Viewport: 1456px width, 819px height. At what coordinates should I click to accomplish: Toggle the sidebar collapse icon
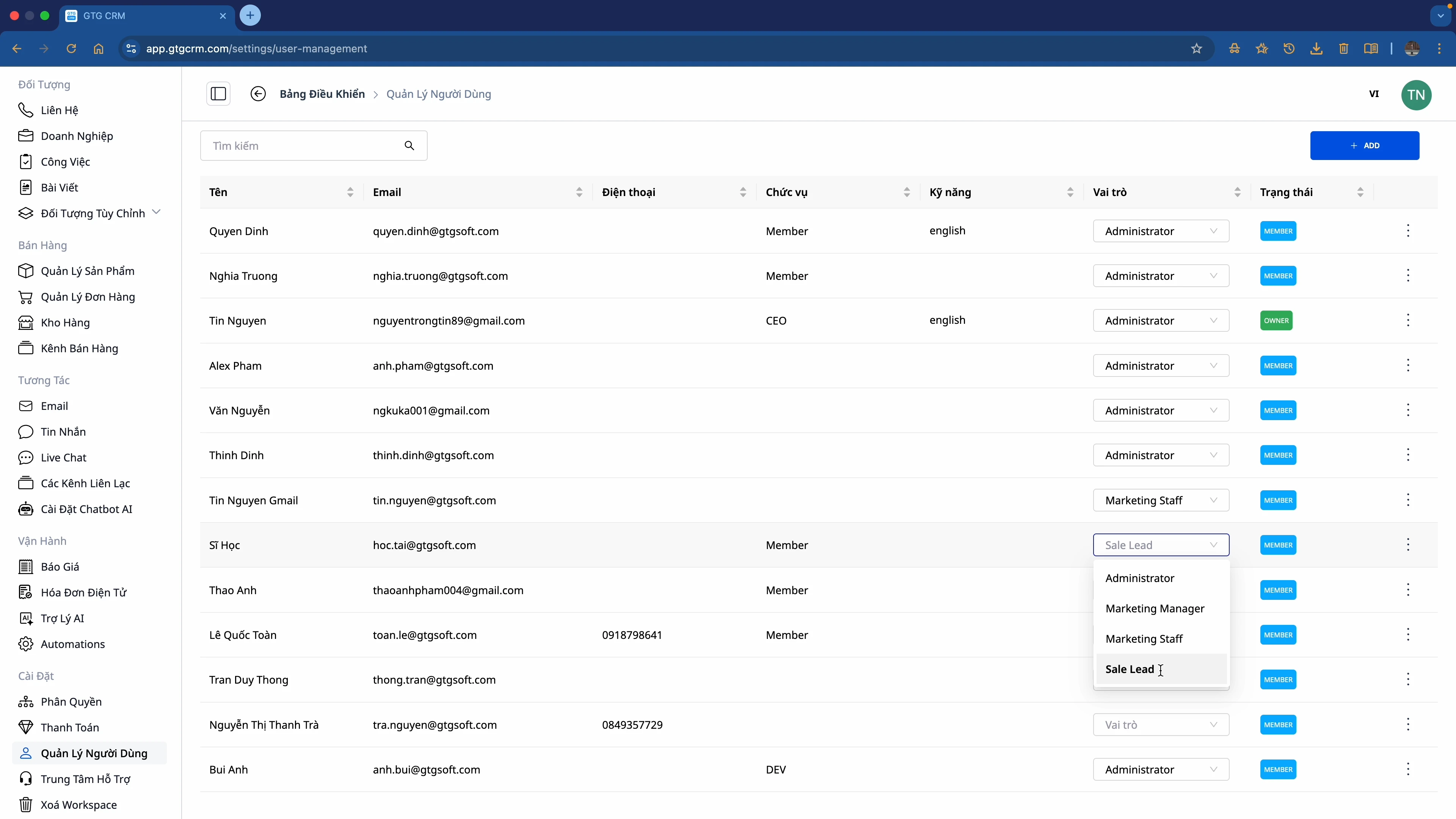[x=218, y=94]
